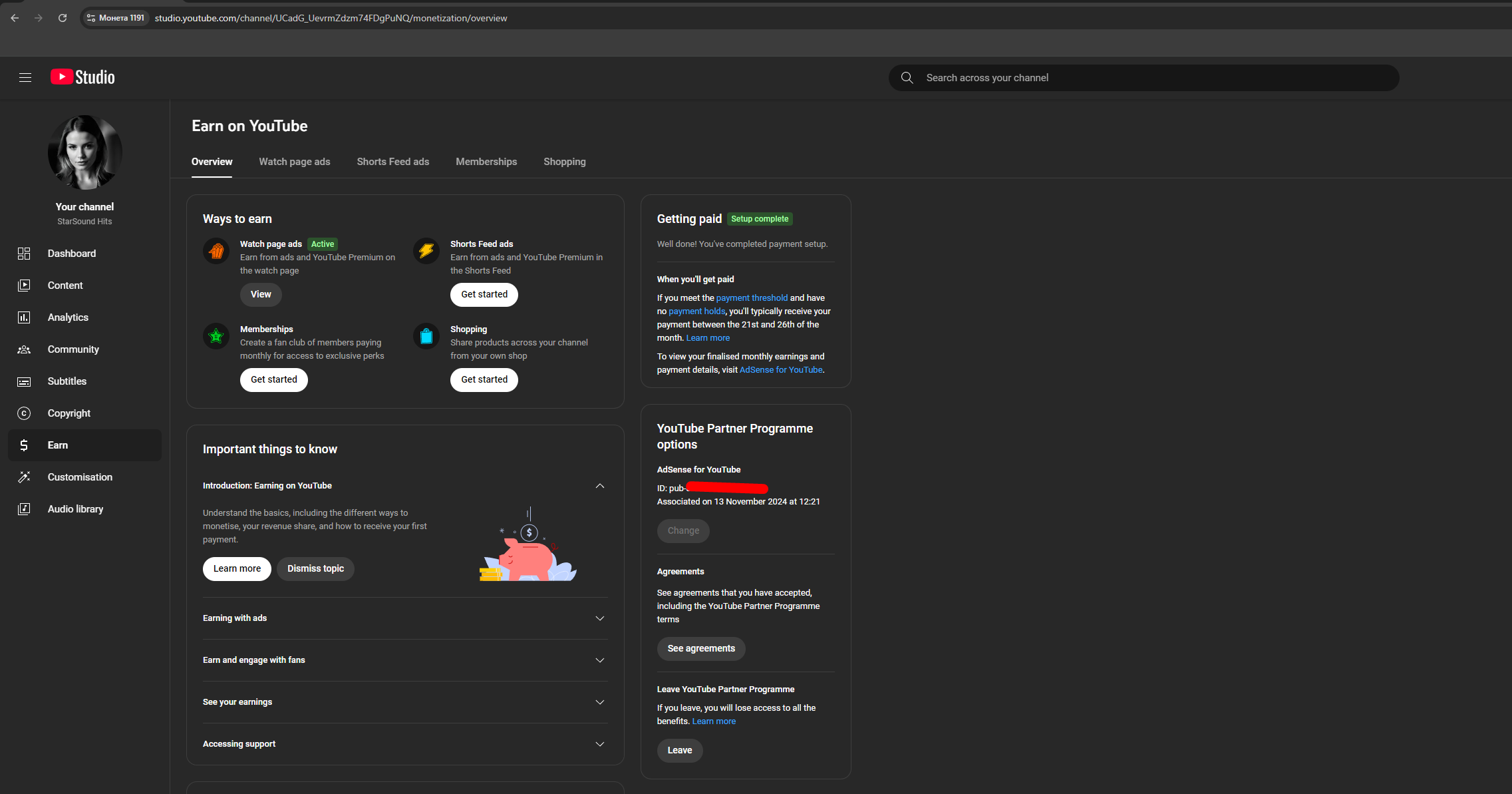This screenshot has width=1512, height=794.
Task: Click Learn more in Introduction section
Action: 237,569
